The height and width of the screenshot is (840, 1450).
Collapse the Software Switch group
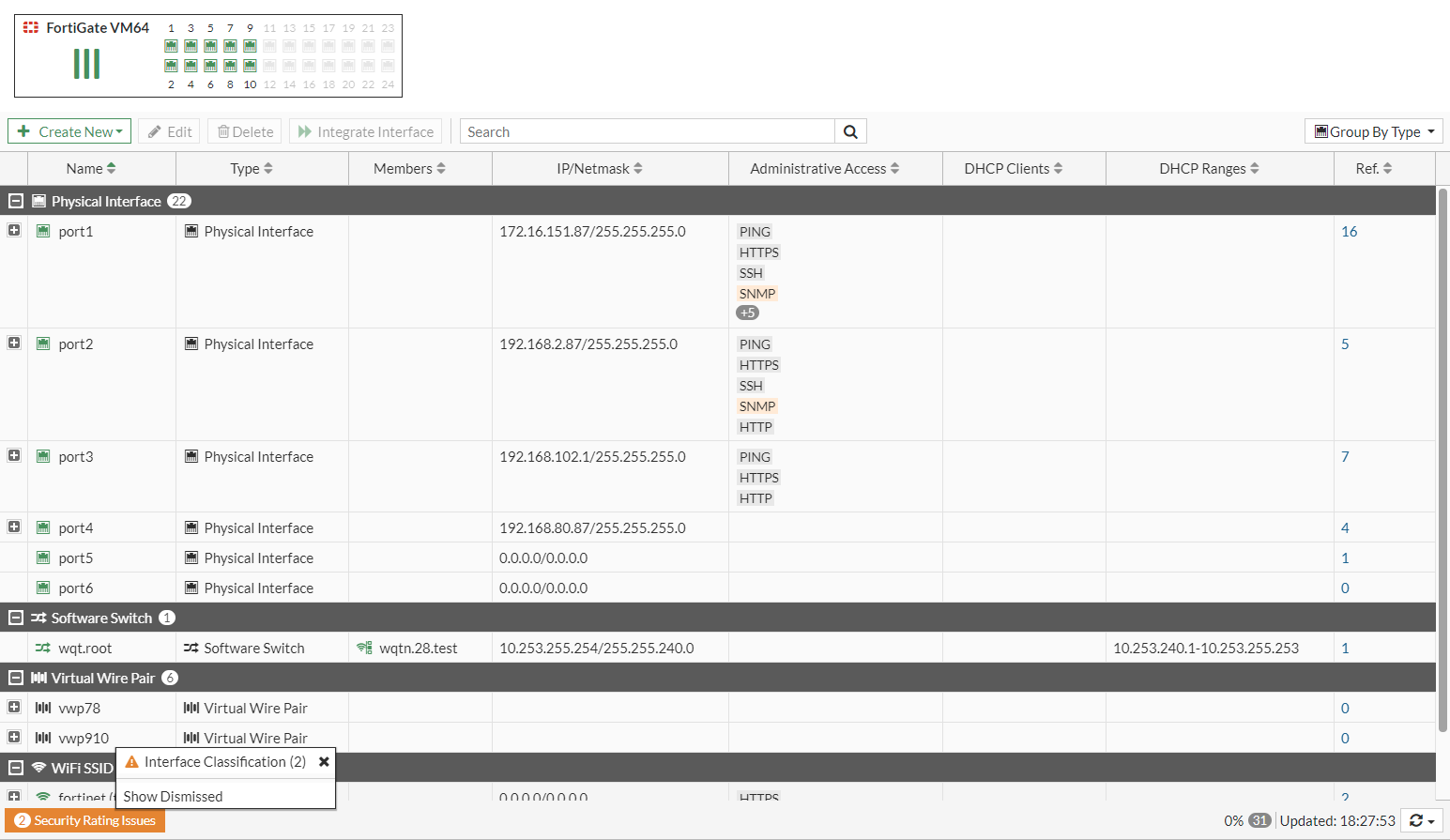pos(16,618)
